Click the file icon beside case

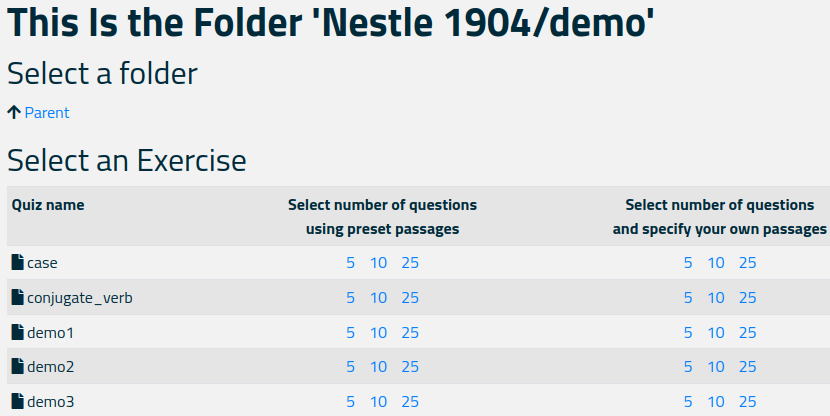click(x=17, y=262)
